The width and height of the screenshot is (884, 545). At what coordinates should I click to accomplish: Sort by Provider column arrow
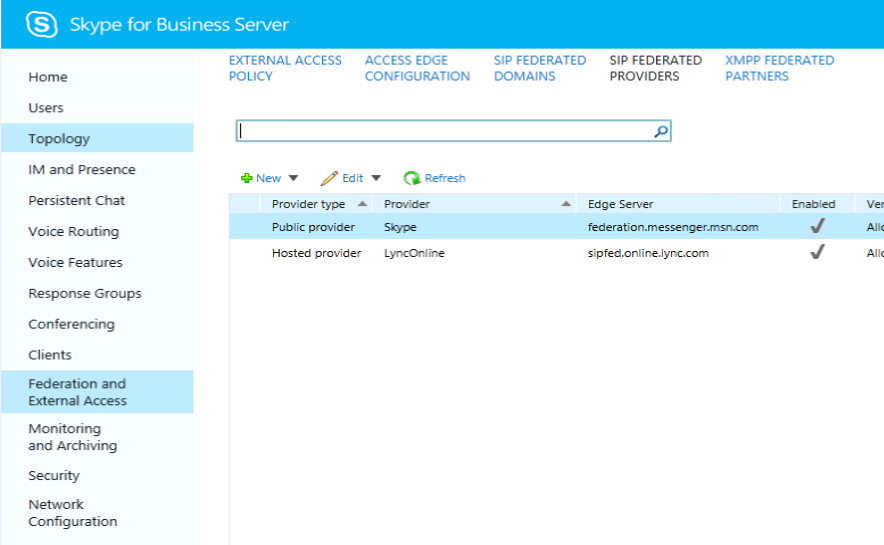pyautogui.click(x=566, y=203)
